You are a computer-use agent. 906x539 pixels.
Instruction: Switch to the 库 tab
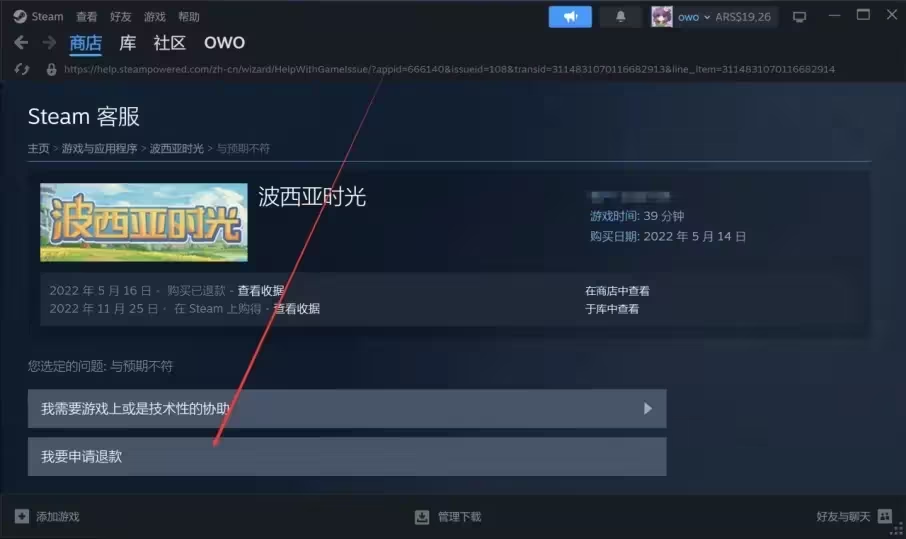[x=127, y=43]
